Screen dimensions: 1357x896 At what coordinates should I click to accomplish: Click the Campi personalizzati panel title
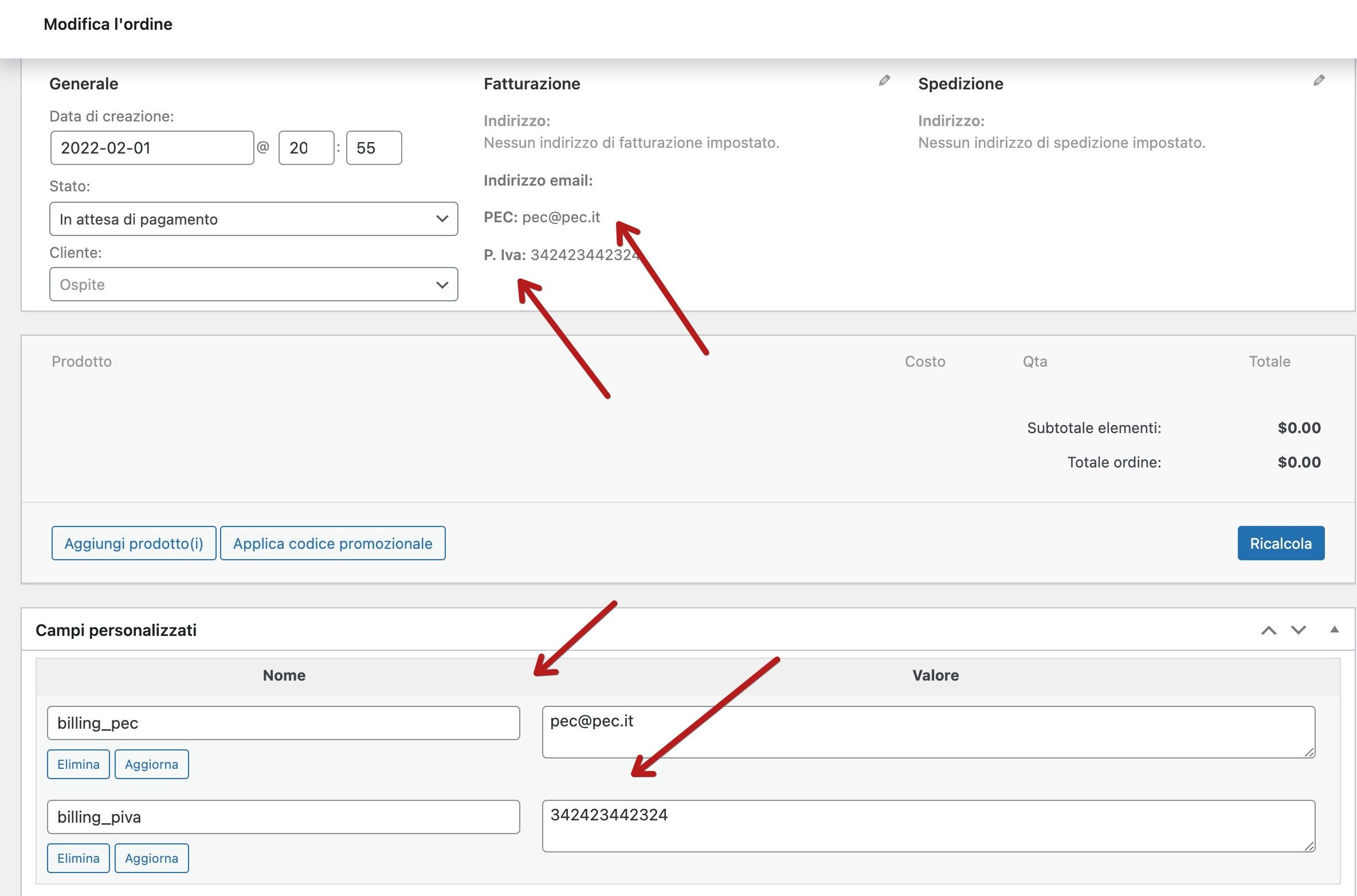(x=116, y=630)
